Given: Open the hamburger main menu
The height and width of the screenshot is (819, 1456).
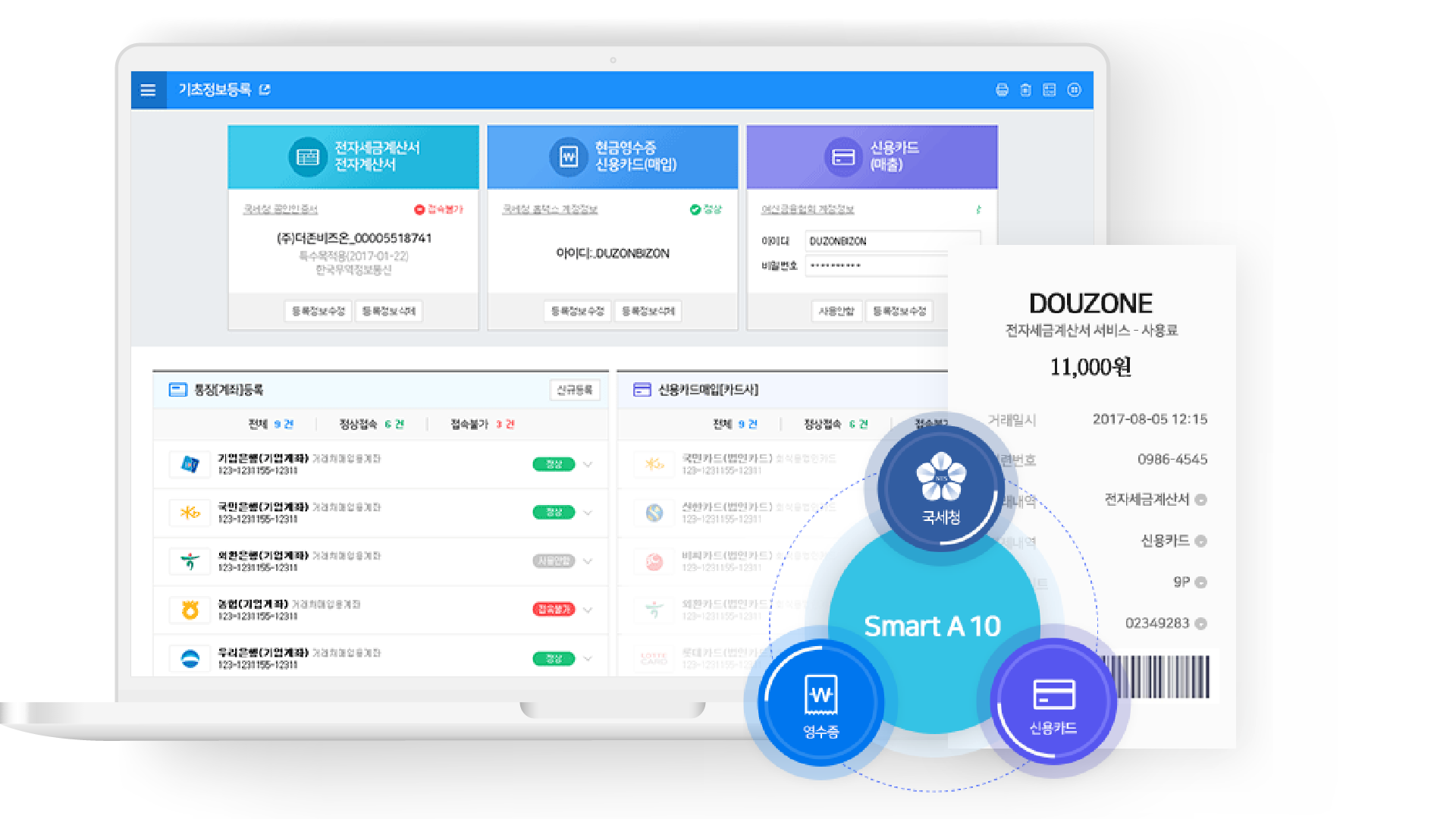Looking at the screenshot, I should [148, 90].
